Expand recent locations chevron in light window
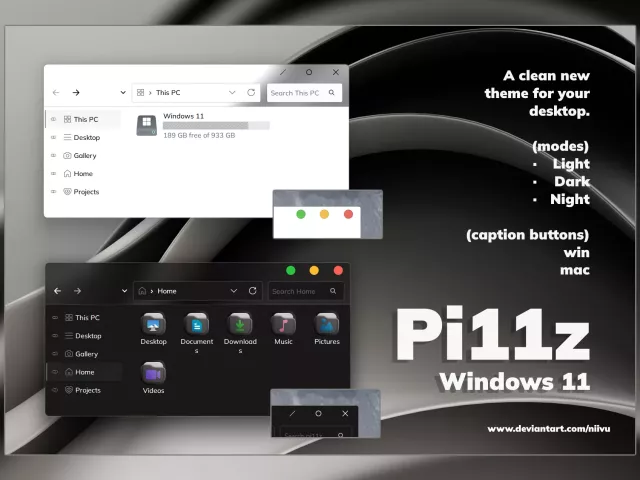 tap(123, 93)
